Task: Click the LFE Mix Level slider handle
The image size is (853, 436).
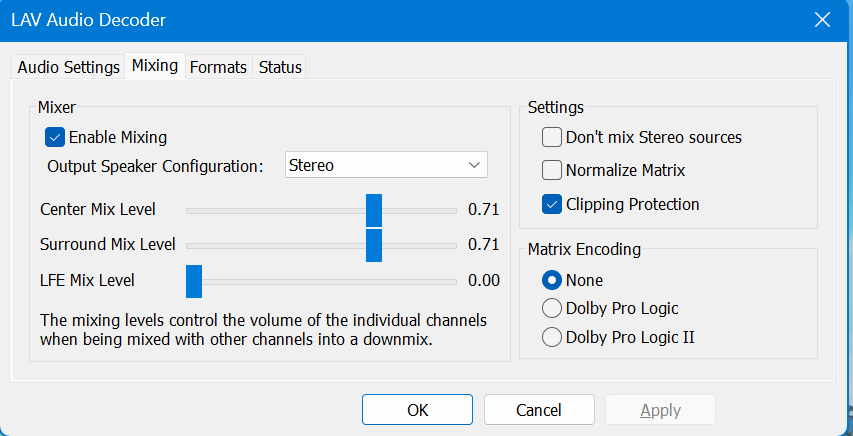Action: [x=194, y=281]
